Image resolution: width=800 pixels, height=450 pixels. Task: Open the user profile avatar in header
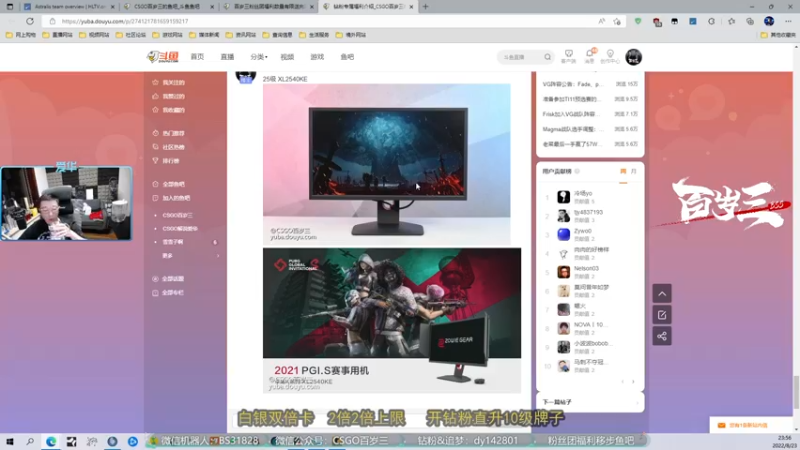pyautogui.click(x=633, y=57)
